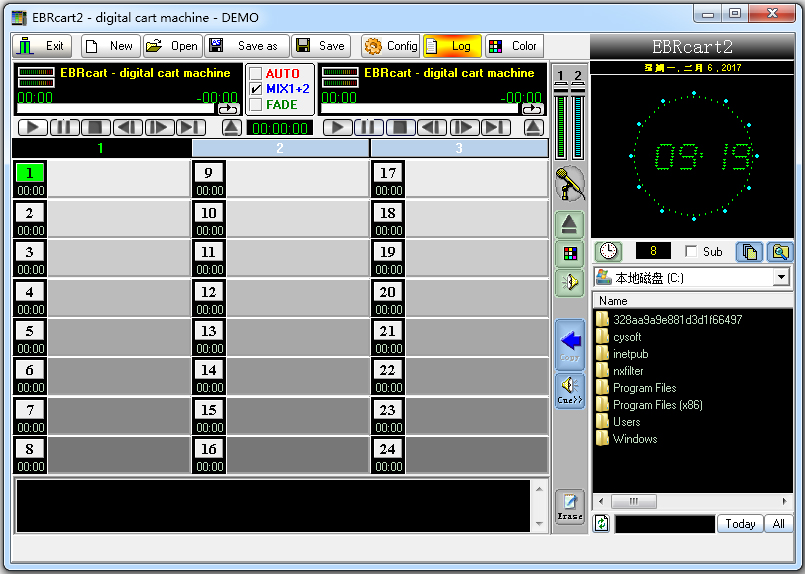Switch to cart bank tab 3

tap(459, 148)
